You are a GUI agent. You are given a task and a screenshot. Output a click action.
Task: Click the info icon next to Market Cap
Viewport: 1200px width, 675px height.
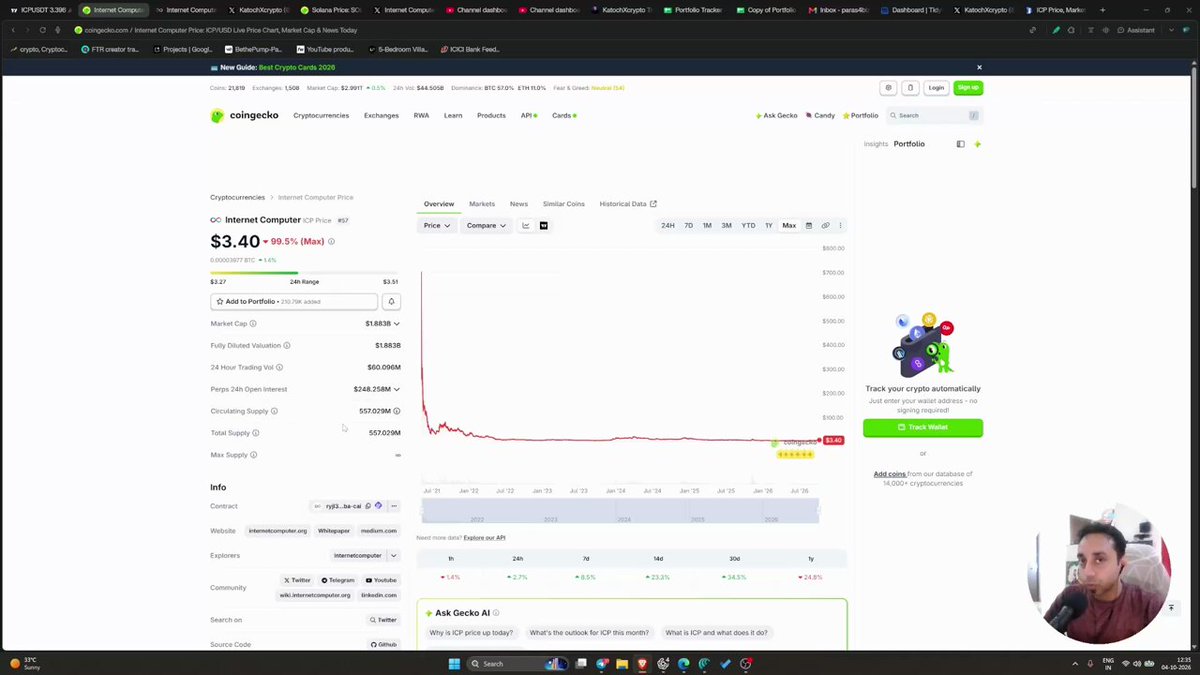(x=253, y=324)
